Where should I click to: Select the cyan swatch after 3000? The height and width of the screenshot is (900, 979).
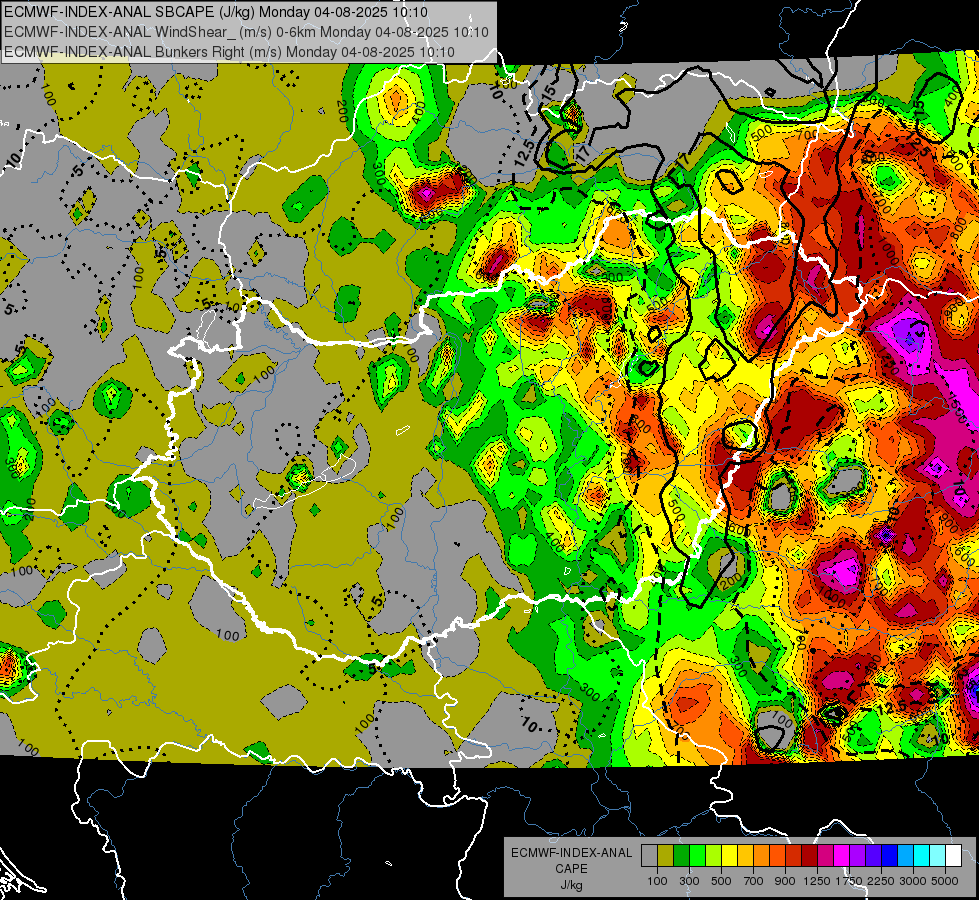tap(922, 856)
